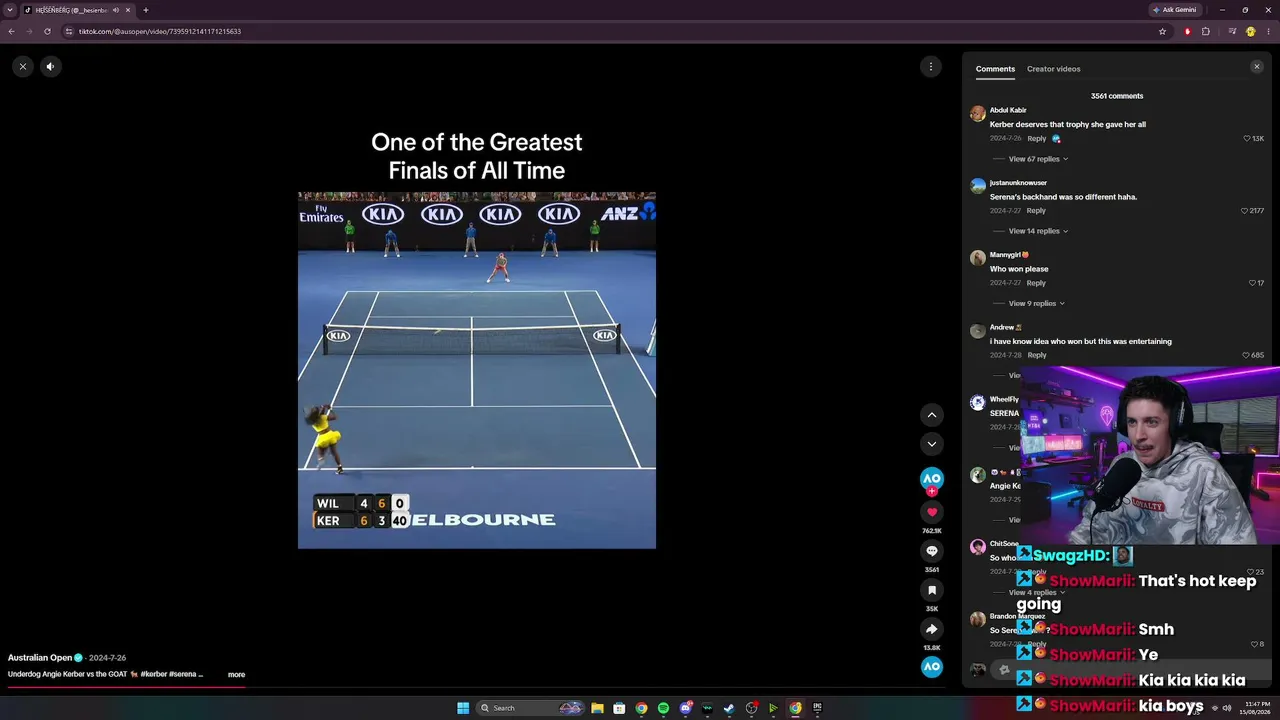This screenshot has height=720, width=1280.
Task: Click the tennis video to pause playback
Action: pos(477,370)
